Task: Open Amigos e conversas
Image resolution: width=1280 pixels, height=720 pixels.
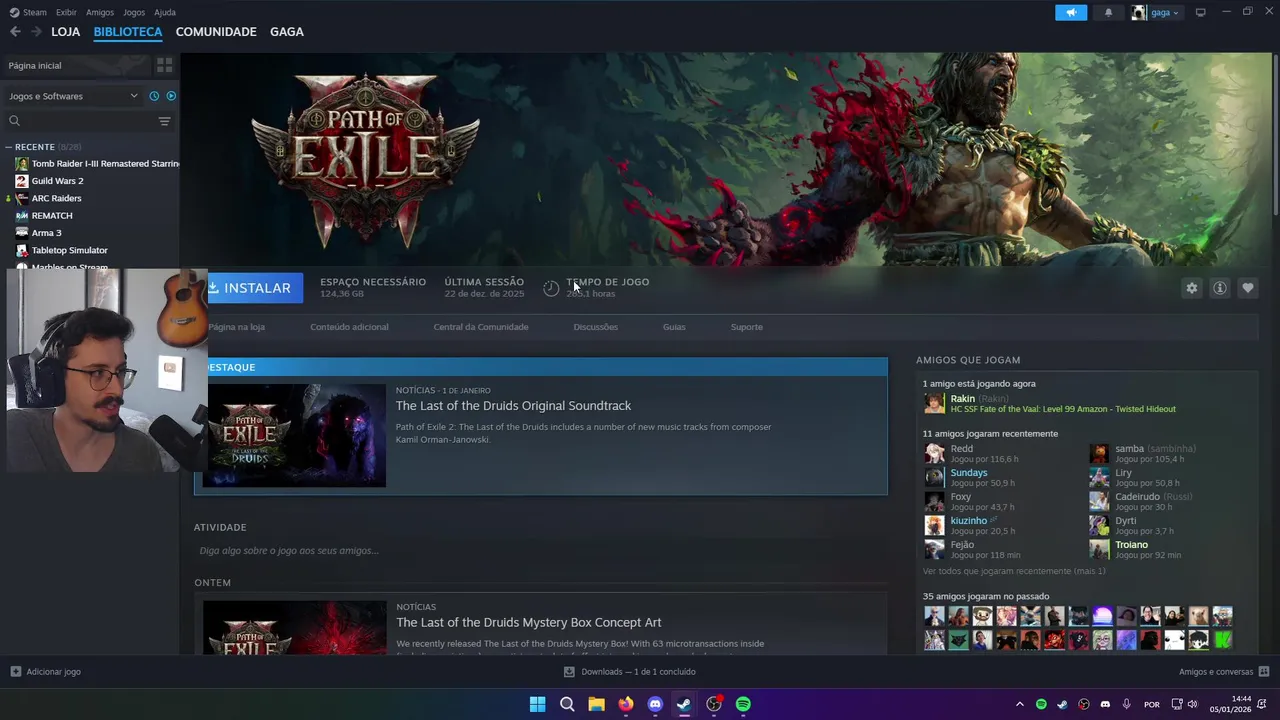Action: click(x=1223, y=672)
